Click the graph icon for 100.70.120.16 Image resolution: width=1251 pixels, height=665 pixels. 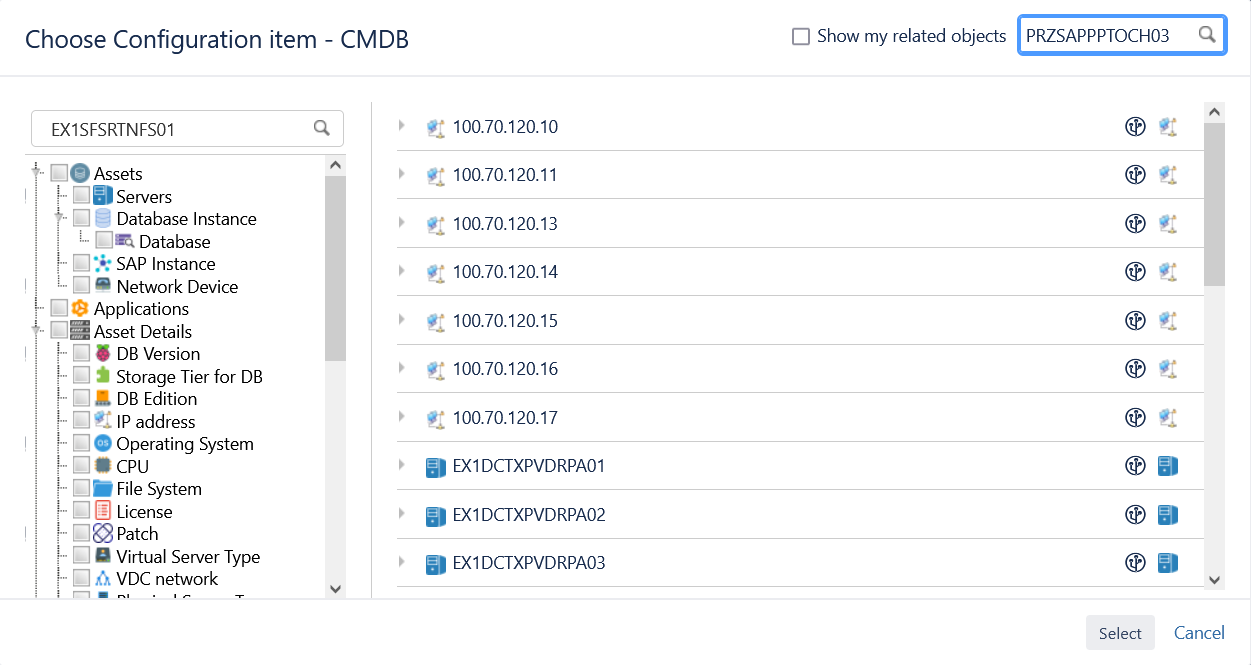(1135, 369)
